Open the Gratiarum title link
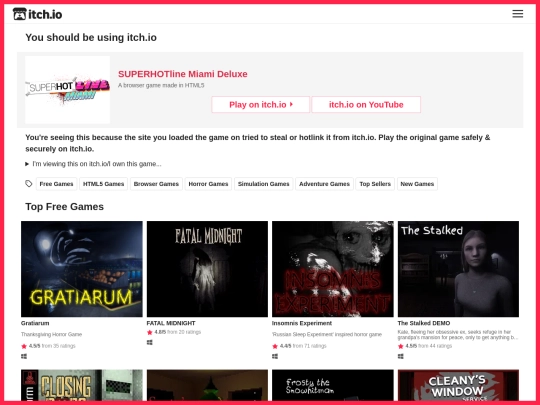Viewport: 540px width, 405px height. click(x=35, y=323)
